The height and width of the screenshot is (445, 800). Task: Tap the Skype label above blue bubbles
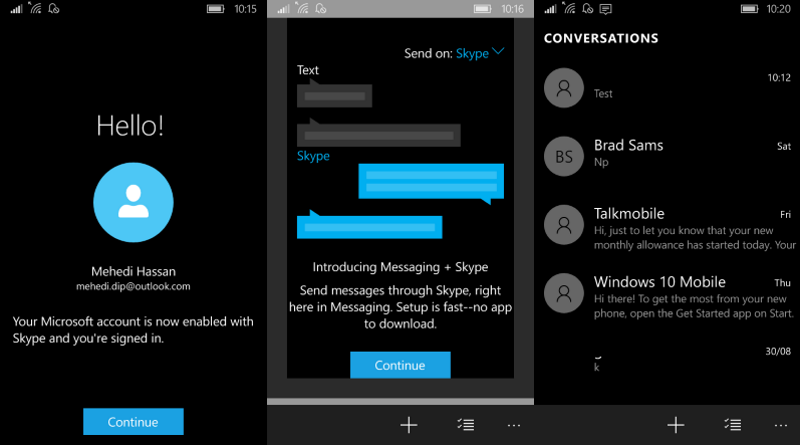click(313, 156)
